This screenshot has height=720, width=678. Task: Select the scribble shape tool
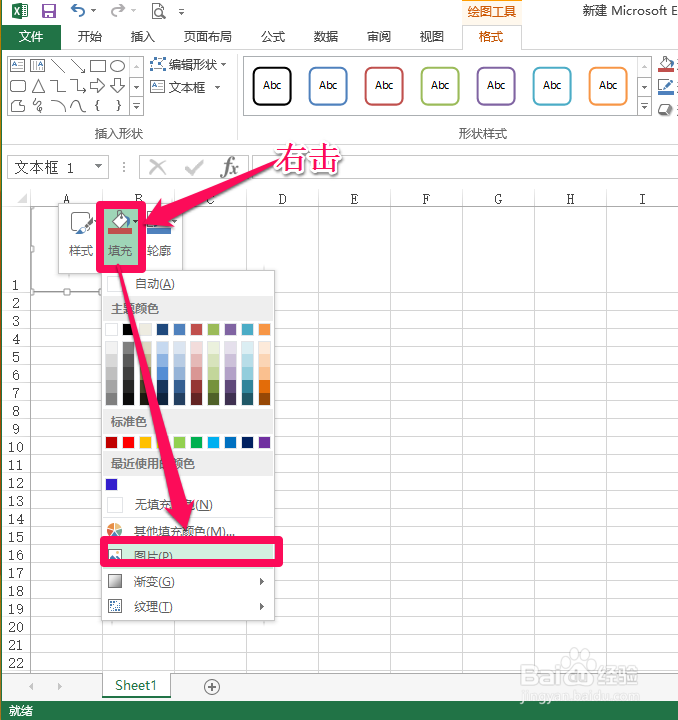tap(38, 106)
